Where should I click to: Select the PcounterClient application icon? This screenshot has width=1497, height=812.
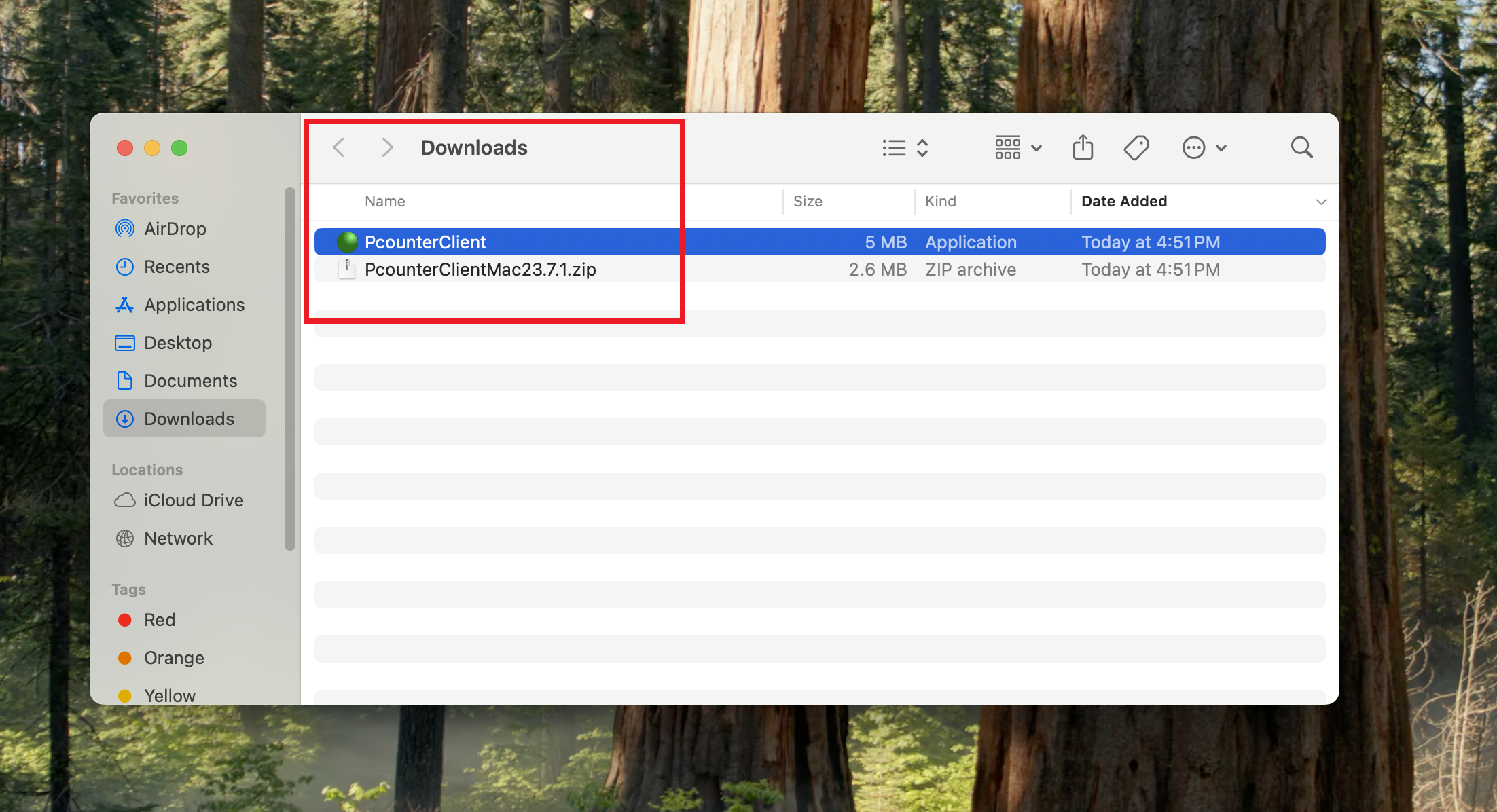pyautogui.click(x=347, y=242)
